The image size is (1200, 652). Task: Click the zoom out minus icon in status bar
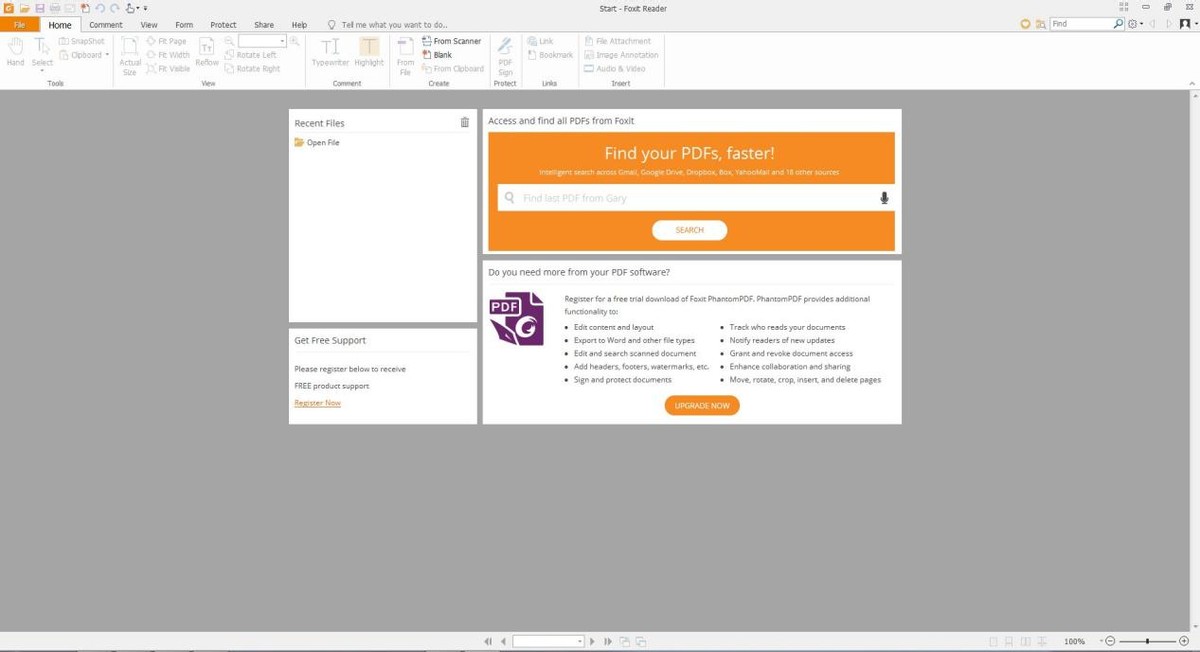[x=1110, y=641]
